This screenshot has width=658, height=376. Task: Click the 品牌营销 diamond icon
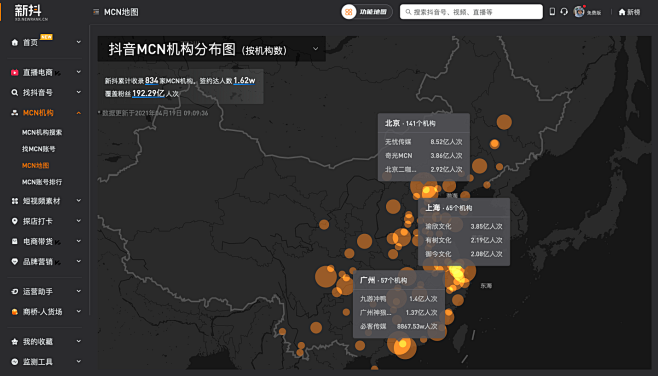coord(15,261)
